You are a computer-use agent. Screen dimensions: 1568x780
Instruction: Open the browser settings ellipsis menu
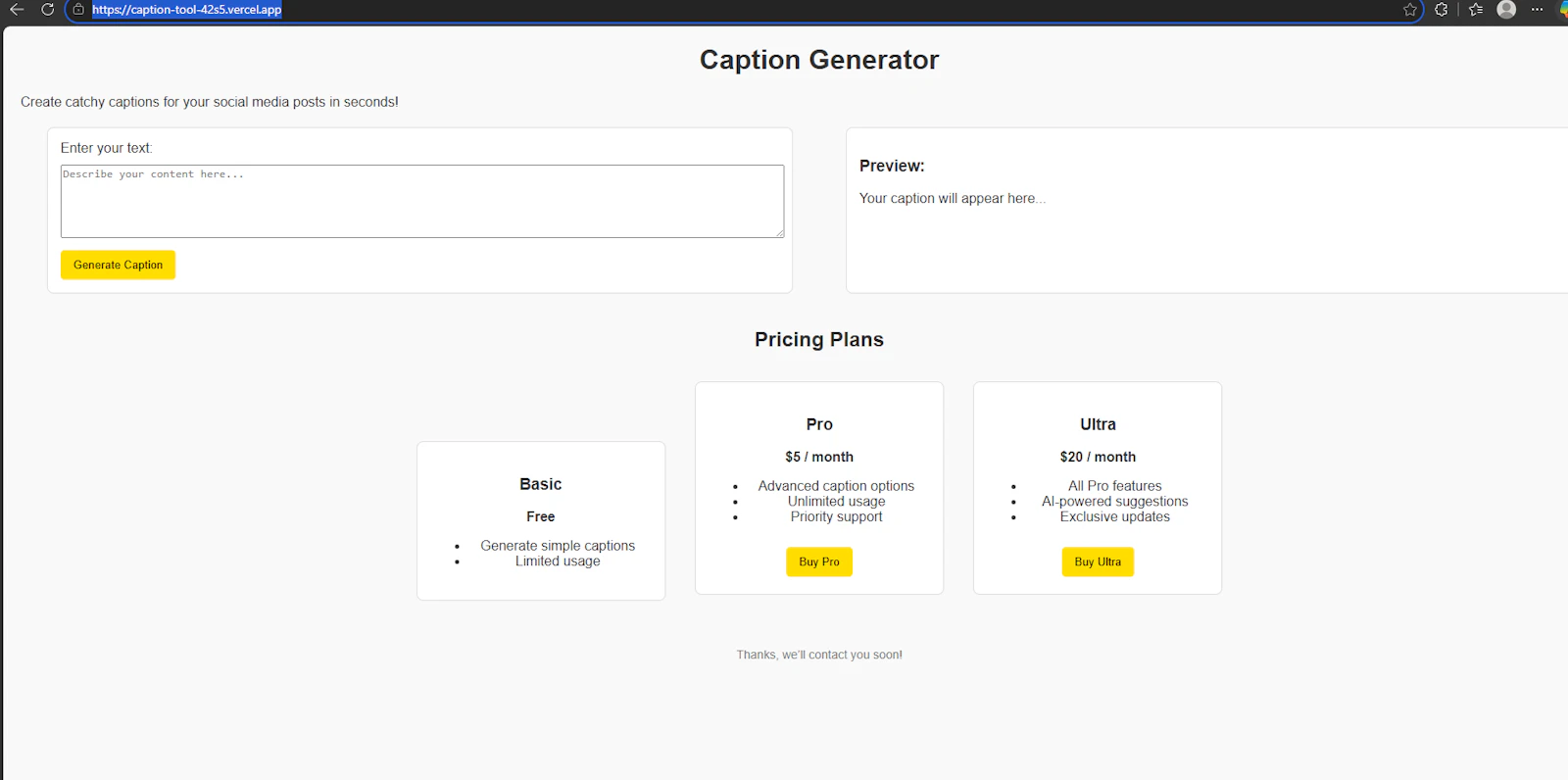pyautogui.click(x=1538, y=10)
